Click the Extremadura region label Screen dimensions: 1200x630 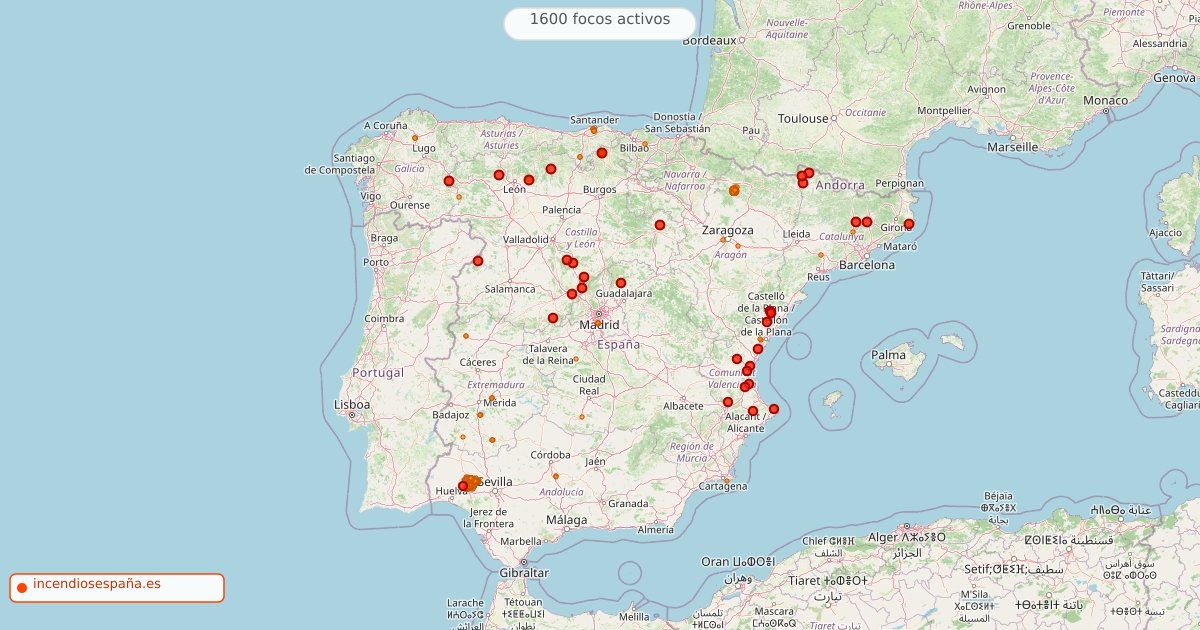click(496, 385)
